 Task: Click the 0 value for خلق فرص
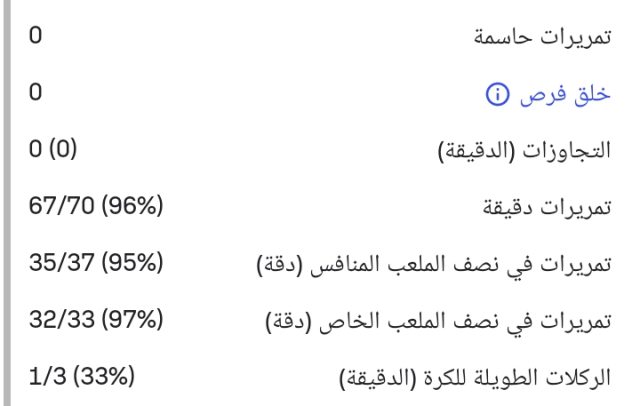coord(36,95)
